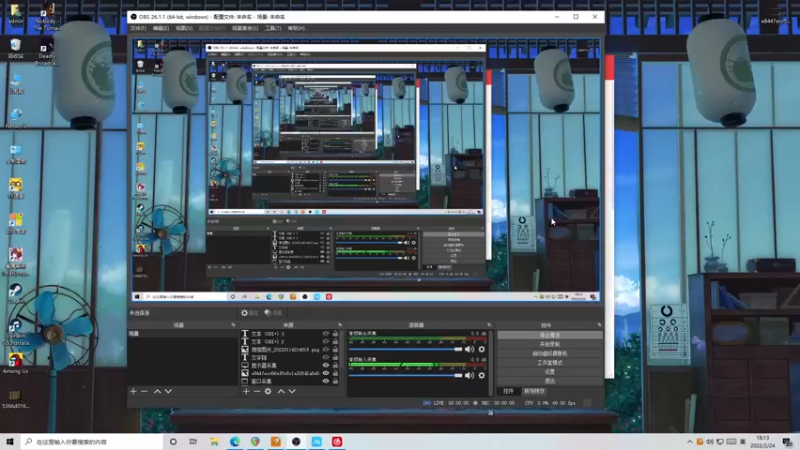800x450 pixels.
Task: Move the scene up in the Scenes list
Action: 157,391
